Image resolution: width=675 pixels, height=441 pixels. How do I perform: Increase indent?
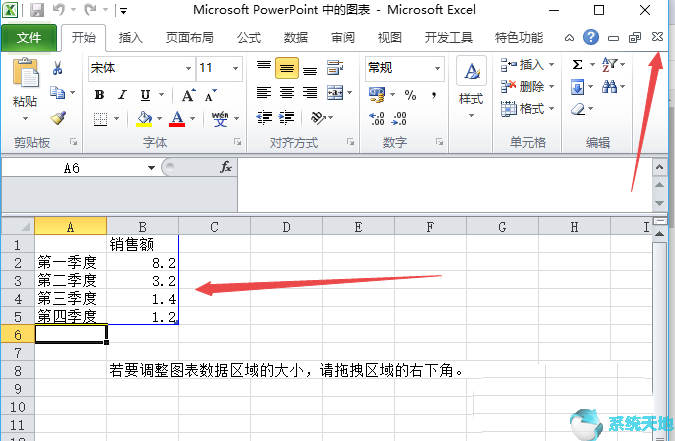point(287,118)
